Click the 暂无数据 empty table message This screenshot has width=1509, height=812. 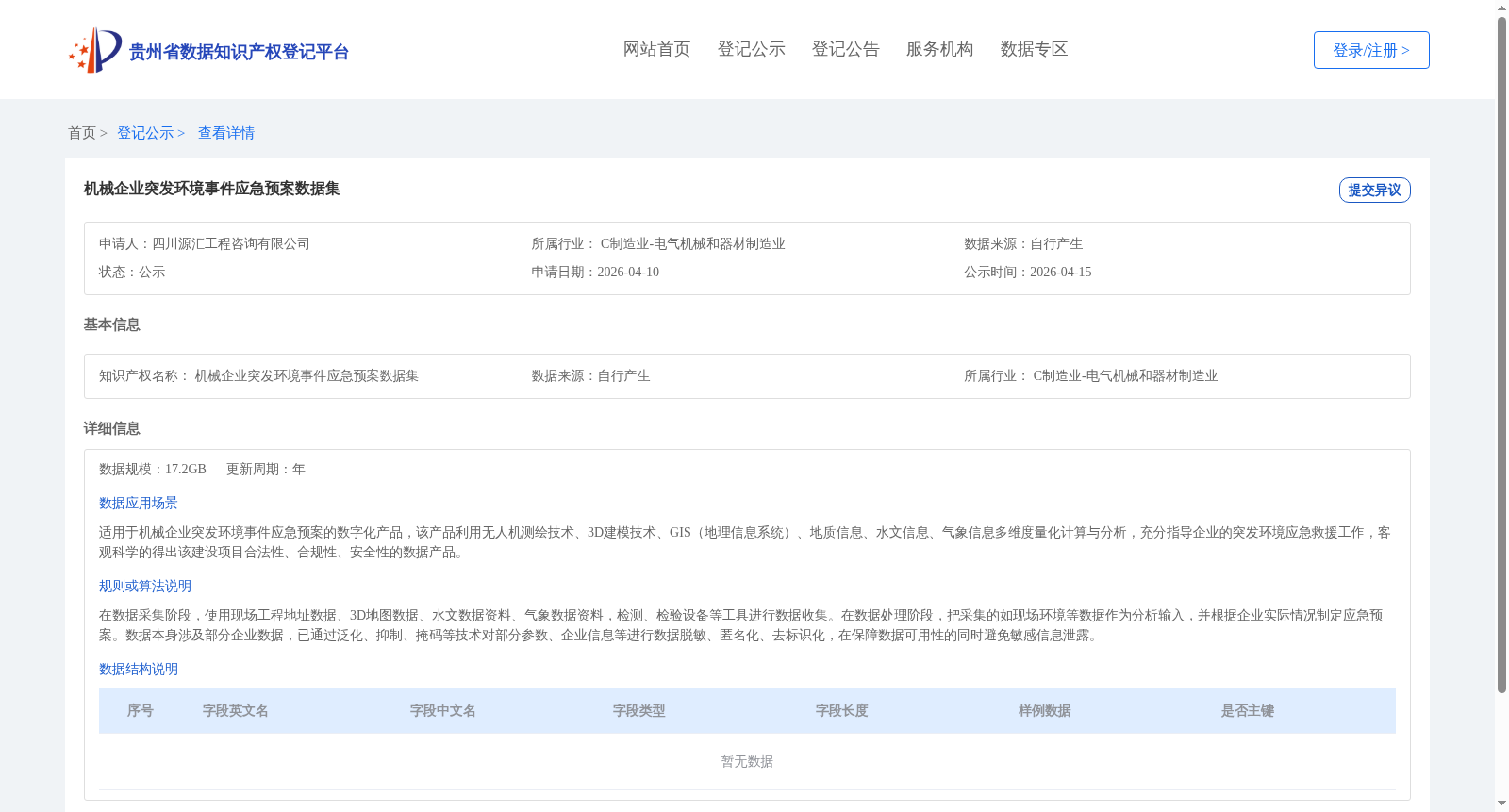747,761
